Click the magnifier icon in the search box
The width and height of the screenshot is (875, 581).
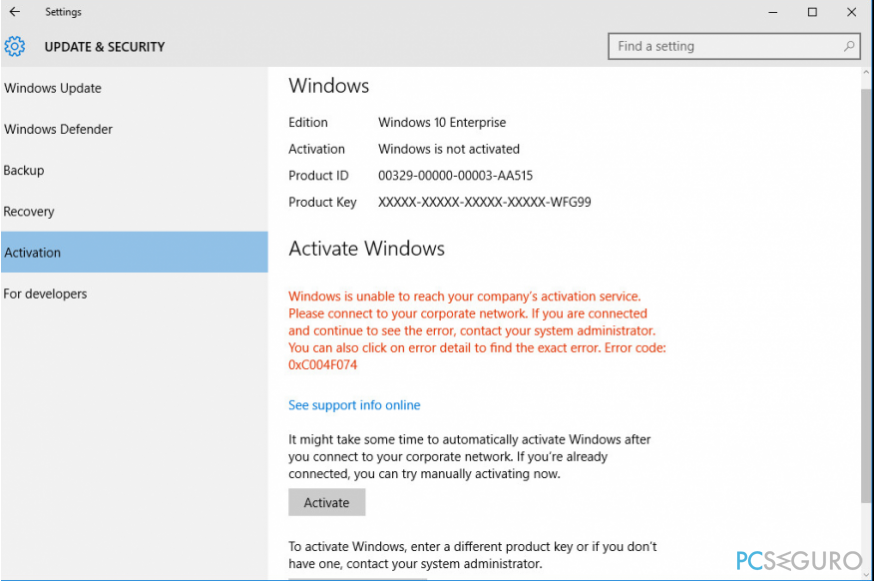pos(848,46)
